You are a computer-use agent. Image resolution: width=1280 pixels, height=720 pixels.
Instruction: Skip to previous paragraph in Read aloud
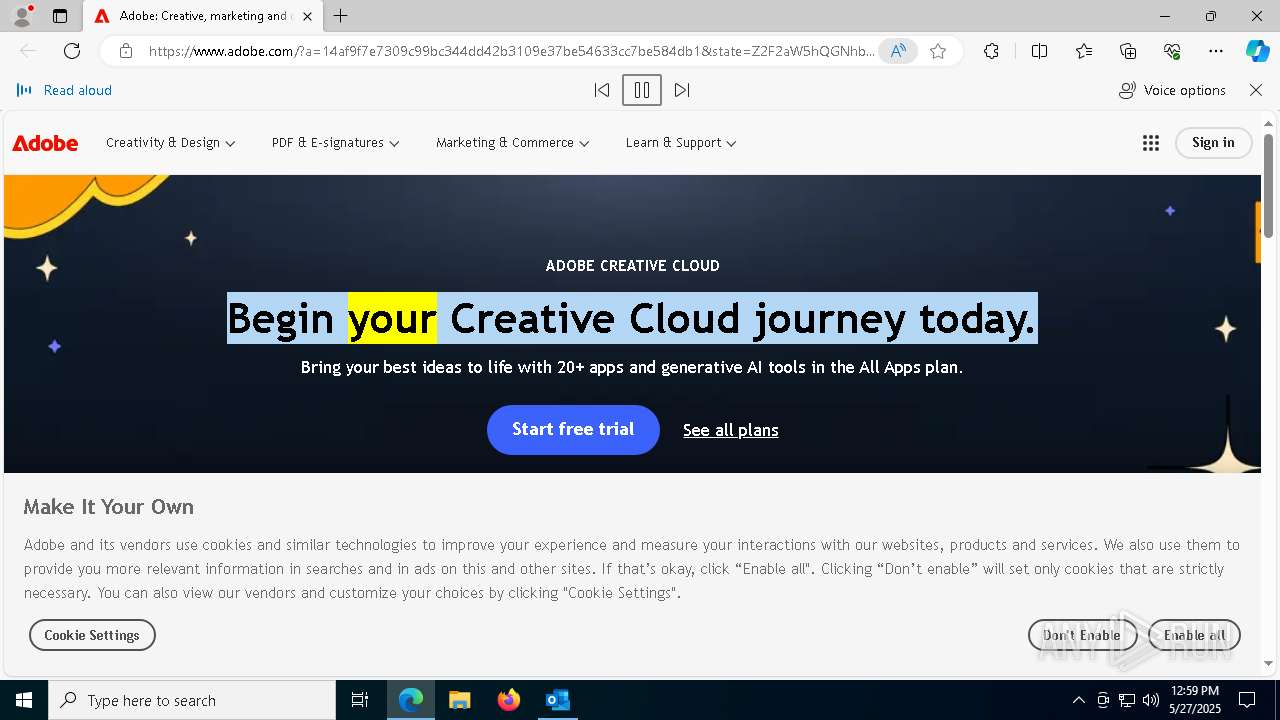602,90
